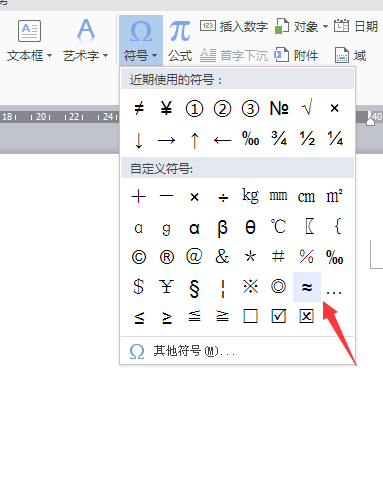This screenshot has width=383, height=497.
Task: Insert the section § symbol
Action: tap(194, 288)
